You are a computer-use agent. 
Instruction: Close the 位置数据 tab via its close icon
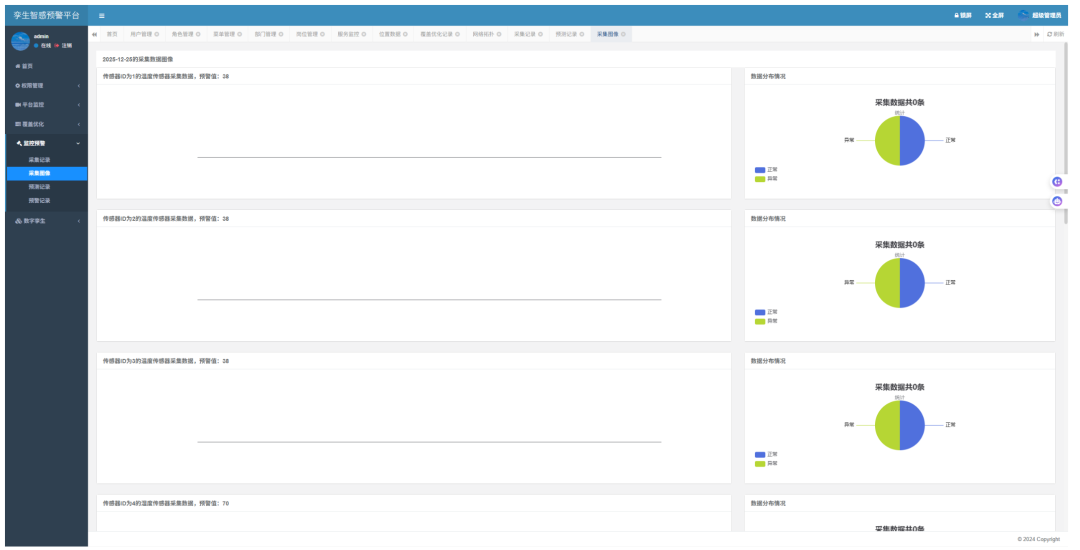(x=405, y=34)
